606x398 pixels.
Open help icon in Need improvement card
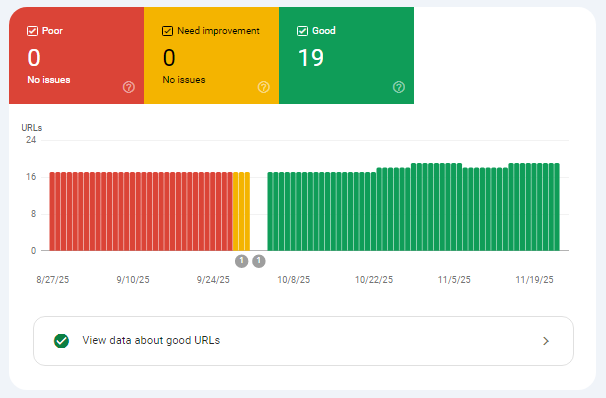pos(264,87)
